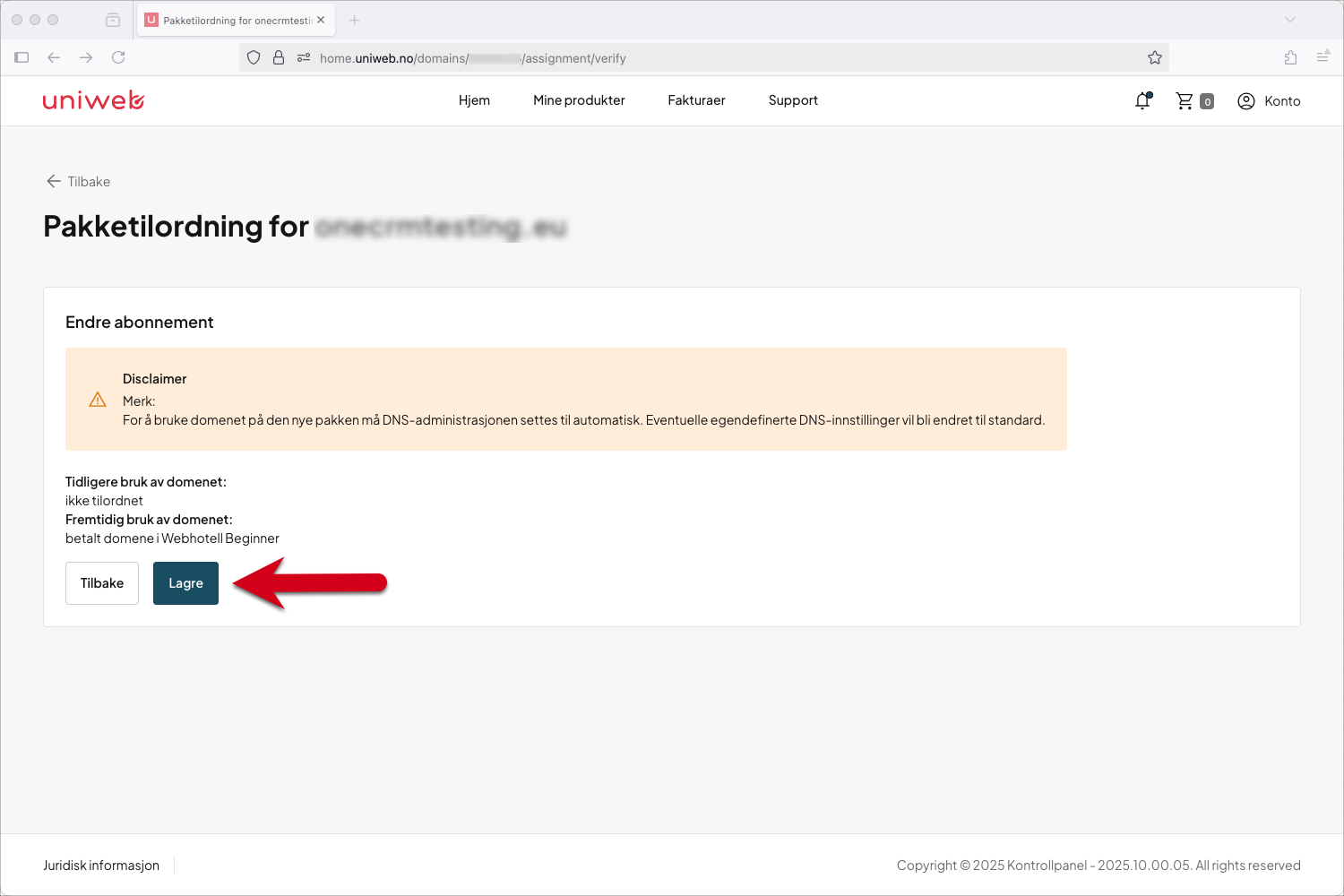Open a new browser tab

[x=354, y=20]
